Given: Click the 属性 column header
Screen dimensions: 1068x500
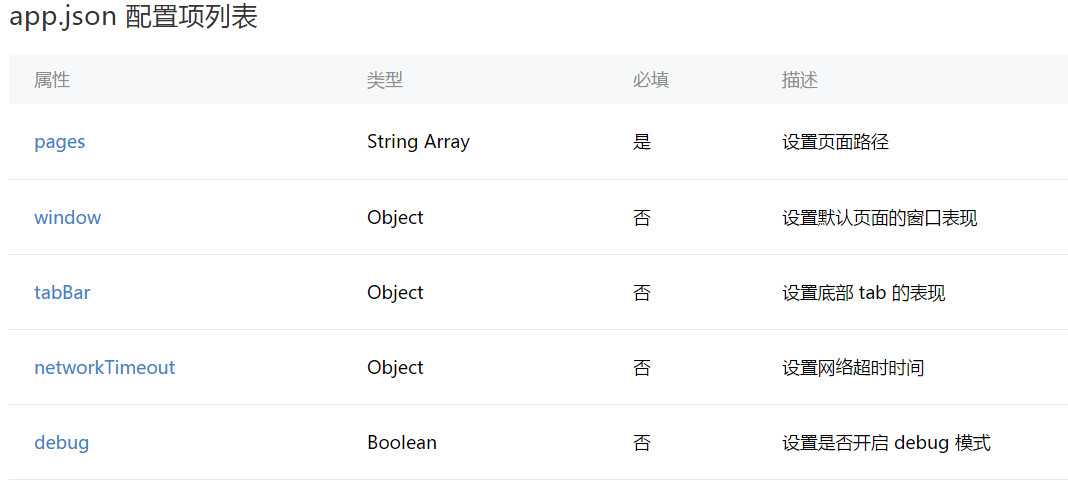Looking at the screenshot, I should 52,80.
